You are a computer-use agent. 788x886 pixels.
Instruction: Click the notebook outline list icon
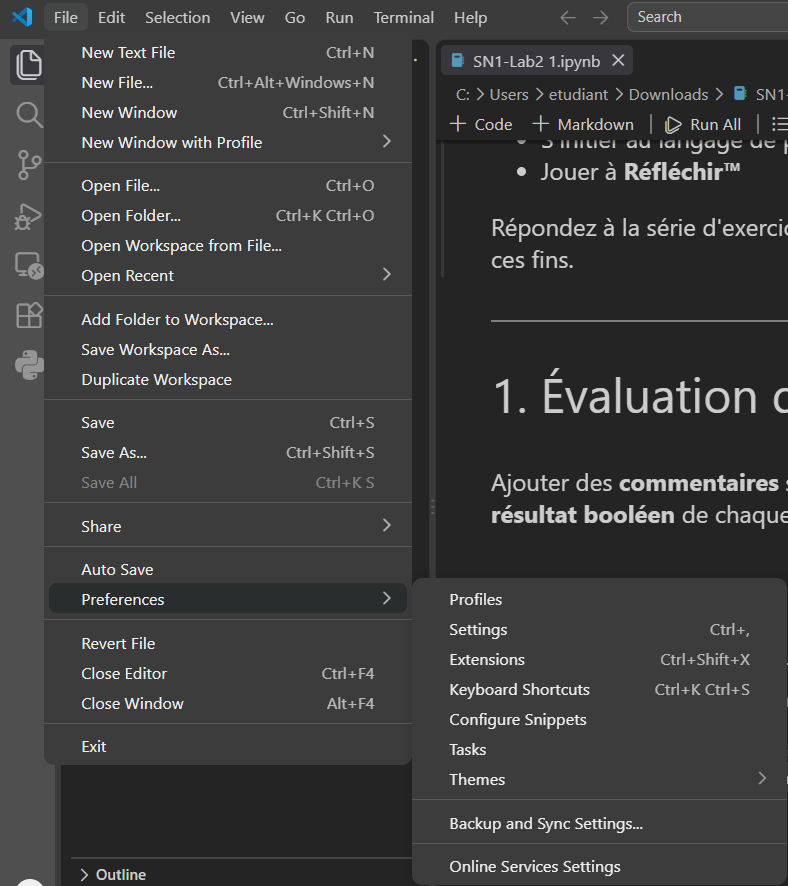[780, 124]
